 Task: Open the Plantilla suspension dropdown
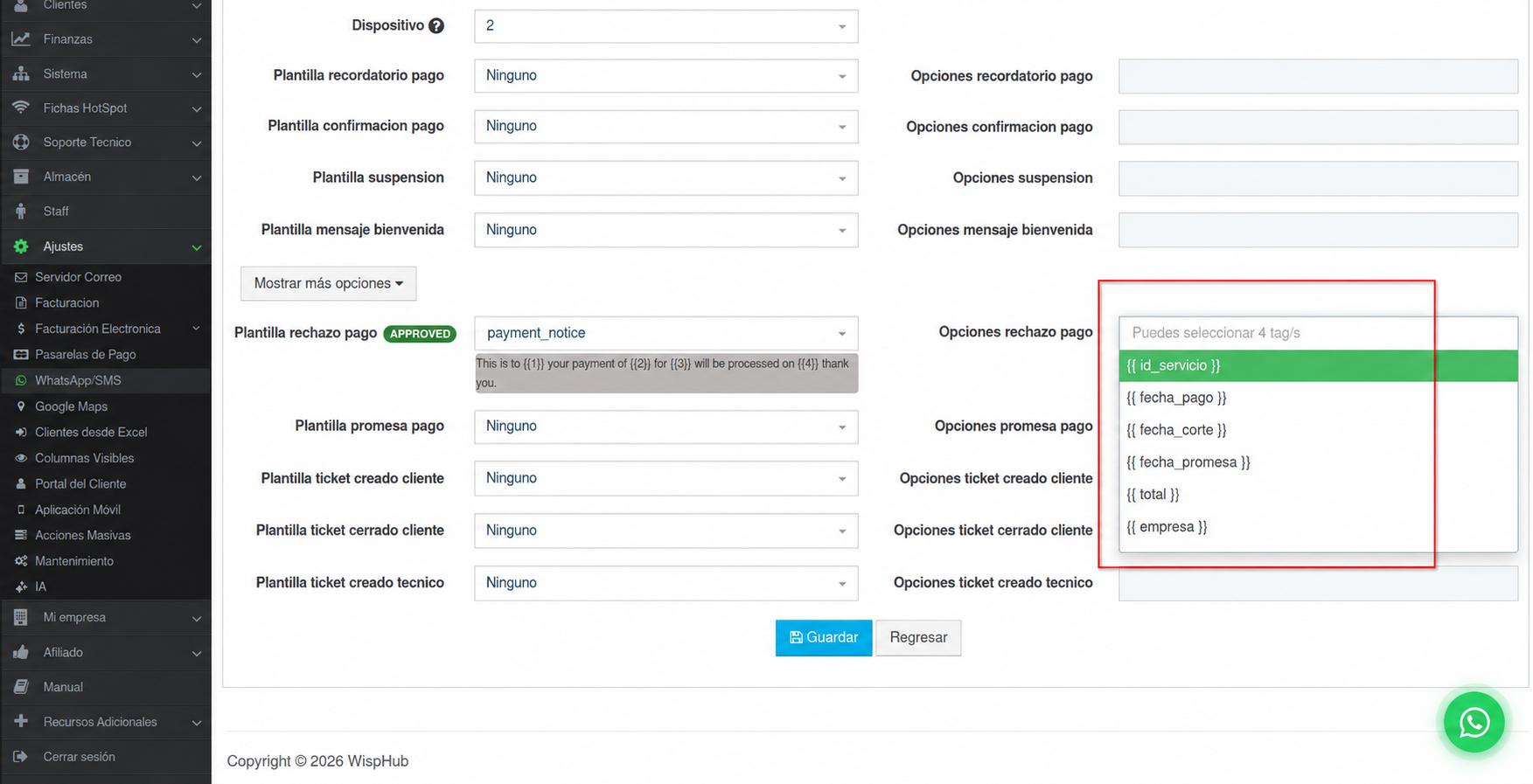(665, 178)
